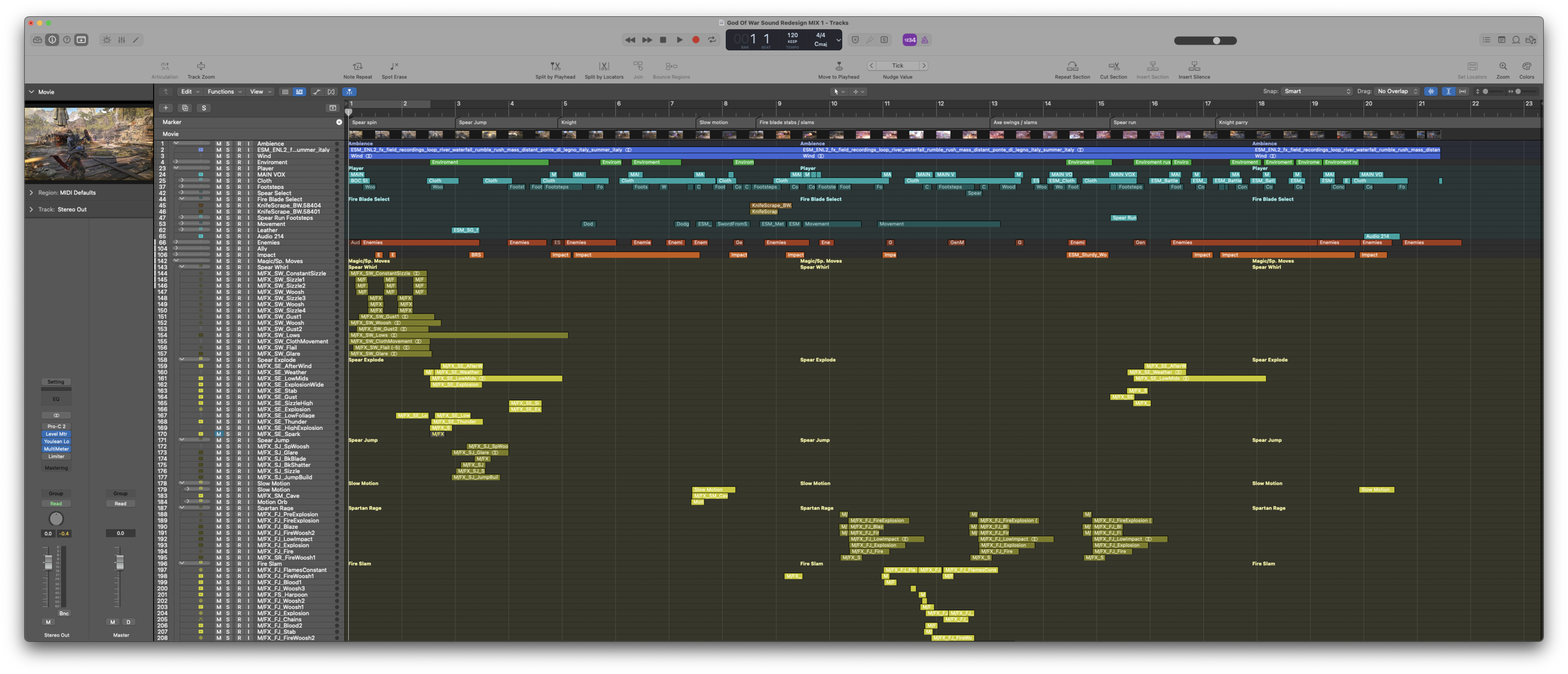Toggle the global track Solo S button
The width and height of the screenshot is (1568, 674).
point(204,108)
